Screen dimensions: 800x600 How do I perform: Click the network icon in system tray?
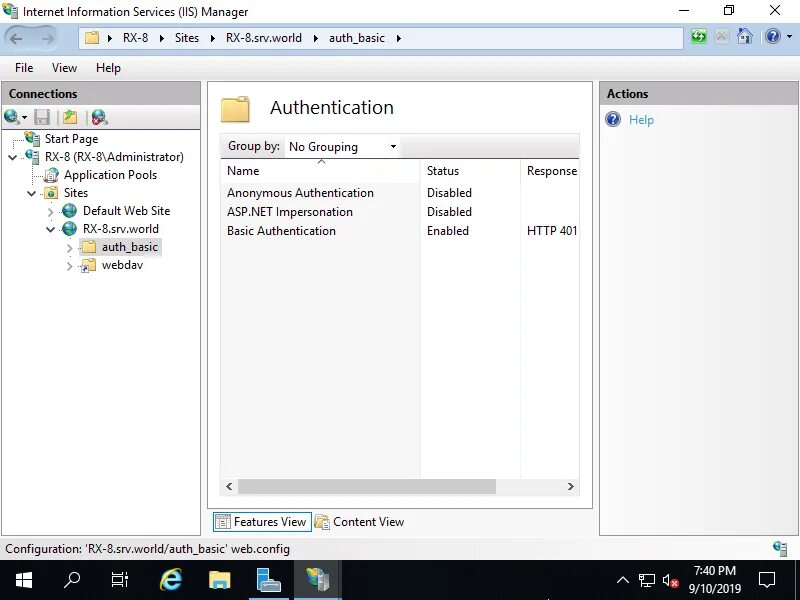click(646, 580)
